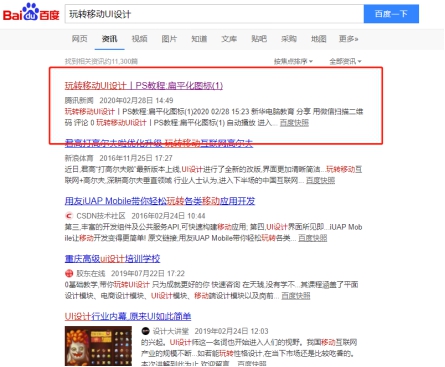Click the 设计大讲堂 source icon
Viewport: 445px width, 367px height.
pyautogui.click(x=145, y=331)
